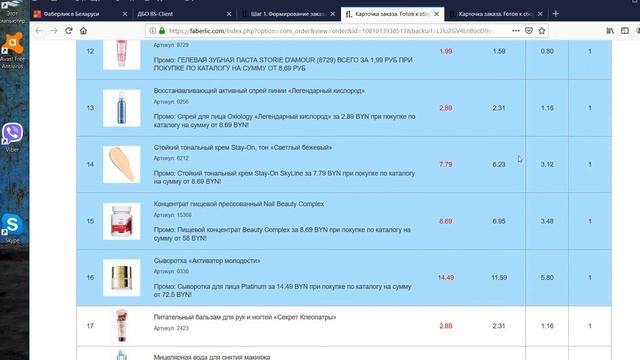
Task: Click promo text about Stay-On SkyLine
Action: [284, 177]
